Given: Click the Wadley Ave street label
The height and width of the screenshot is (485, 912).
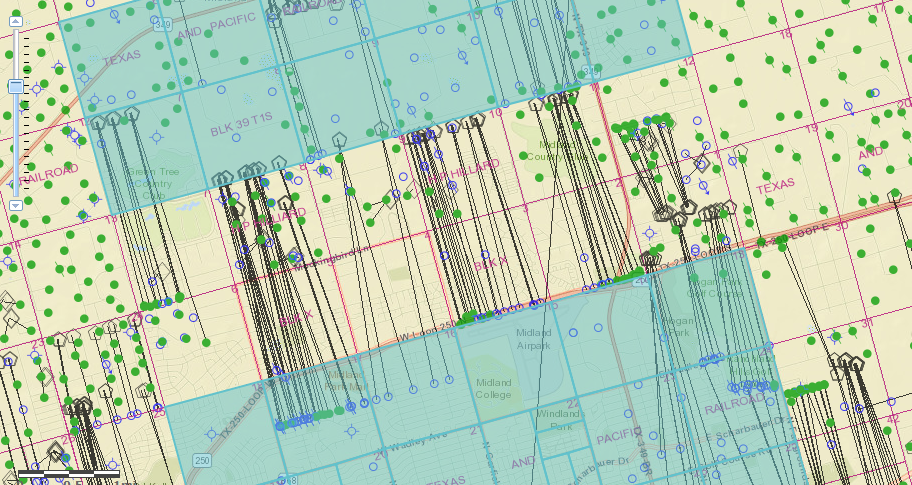Looking at the screenshot, I should click(418, 442).
